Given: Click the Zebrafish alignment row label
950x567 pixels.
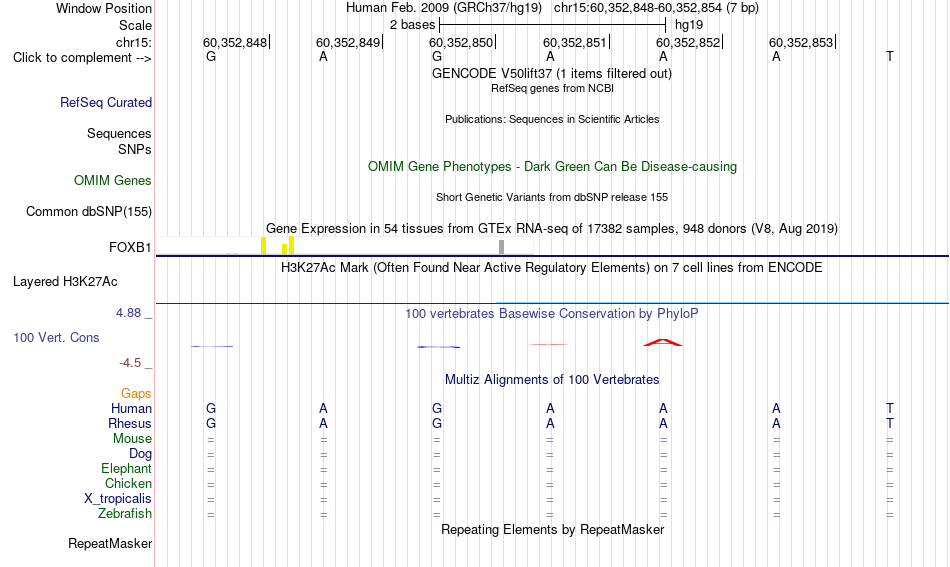Looking at the screenshot, I should tap(125, 514).
